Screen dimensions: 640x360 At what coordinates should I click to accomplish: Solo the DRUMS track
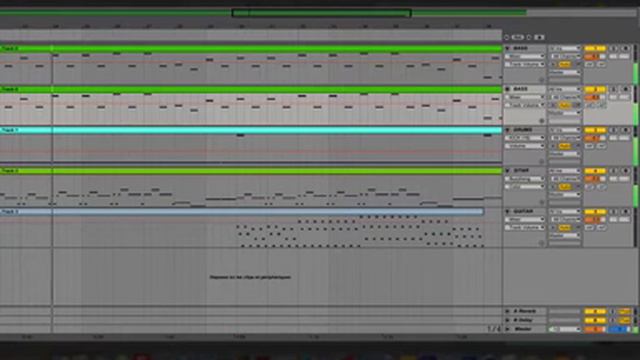click(x=613, y=130)
